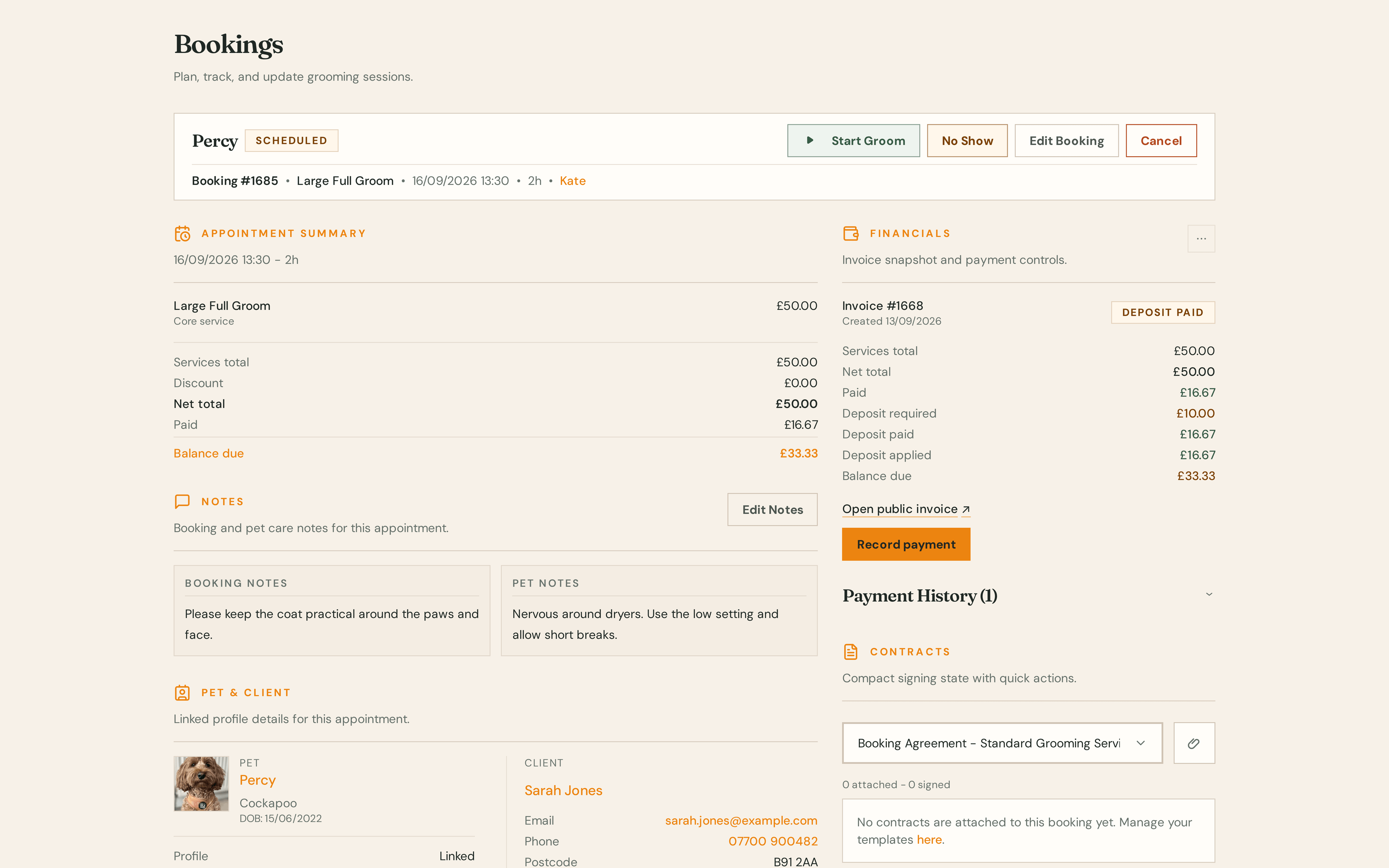Image resolution: width=1389 pixels, height=868 pixels.
Task: Click the Start Groom play icon
Action: tap(810, 141)
